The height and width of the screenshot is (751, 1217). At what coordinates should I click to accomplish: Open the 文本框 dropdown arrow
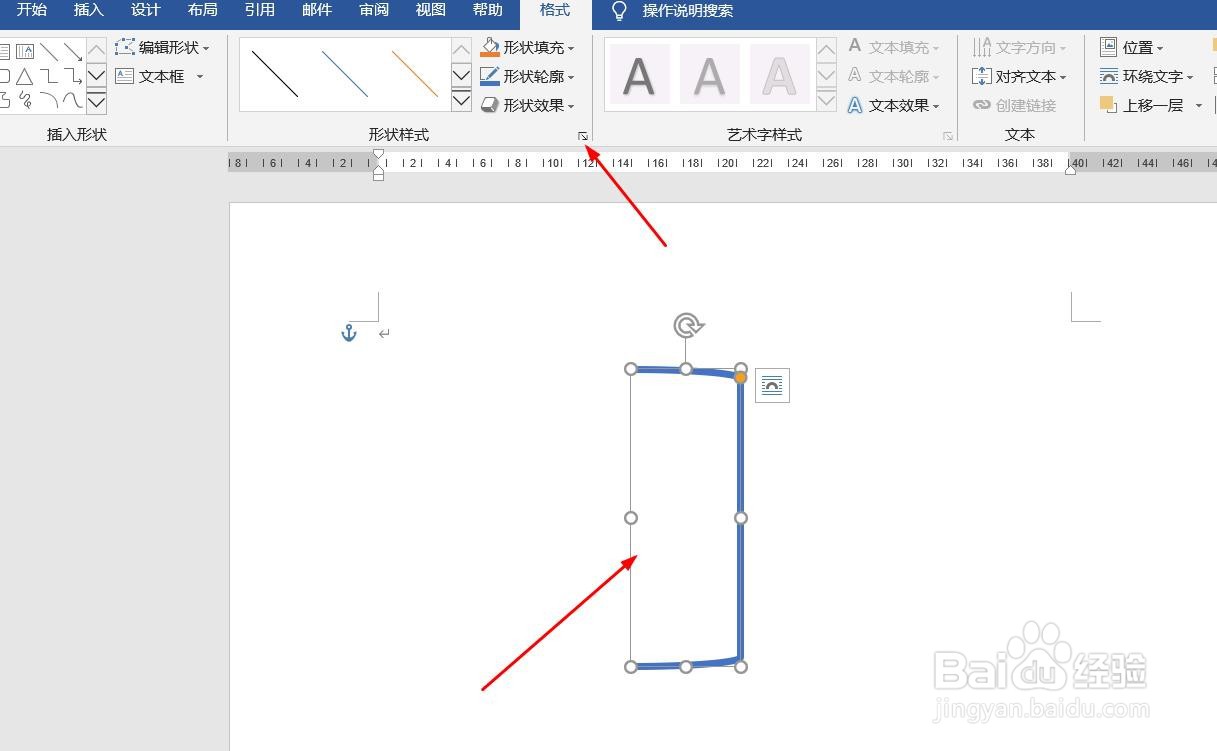click(200, 76)
